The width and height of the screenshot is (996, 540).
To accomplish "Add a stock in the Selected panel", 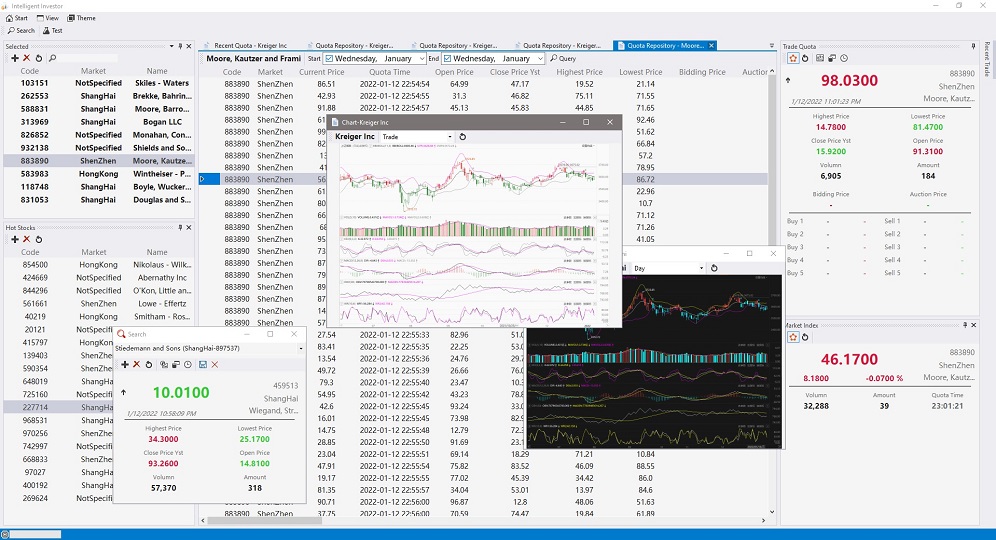I will point(15,58).
